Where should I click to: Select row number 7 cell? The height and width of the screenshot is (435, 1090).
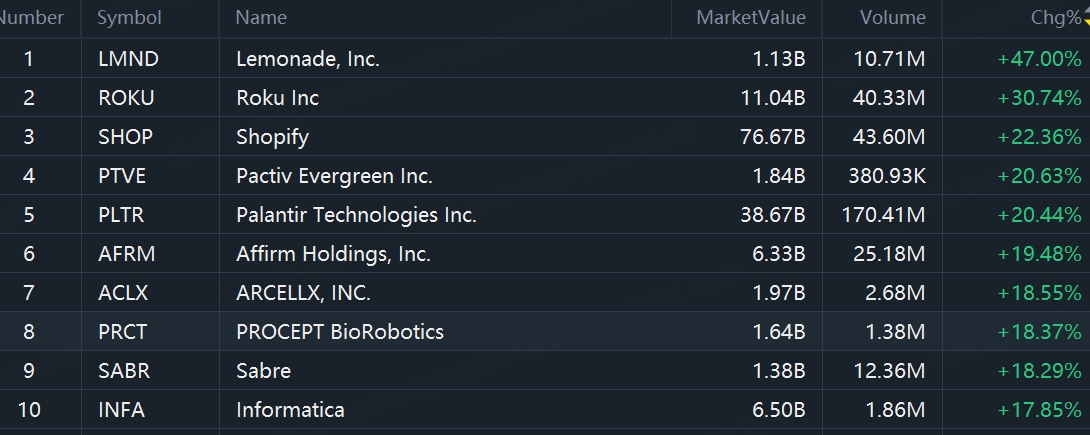click(28, 293)
